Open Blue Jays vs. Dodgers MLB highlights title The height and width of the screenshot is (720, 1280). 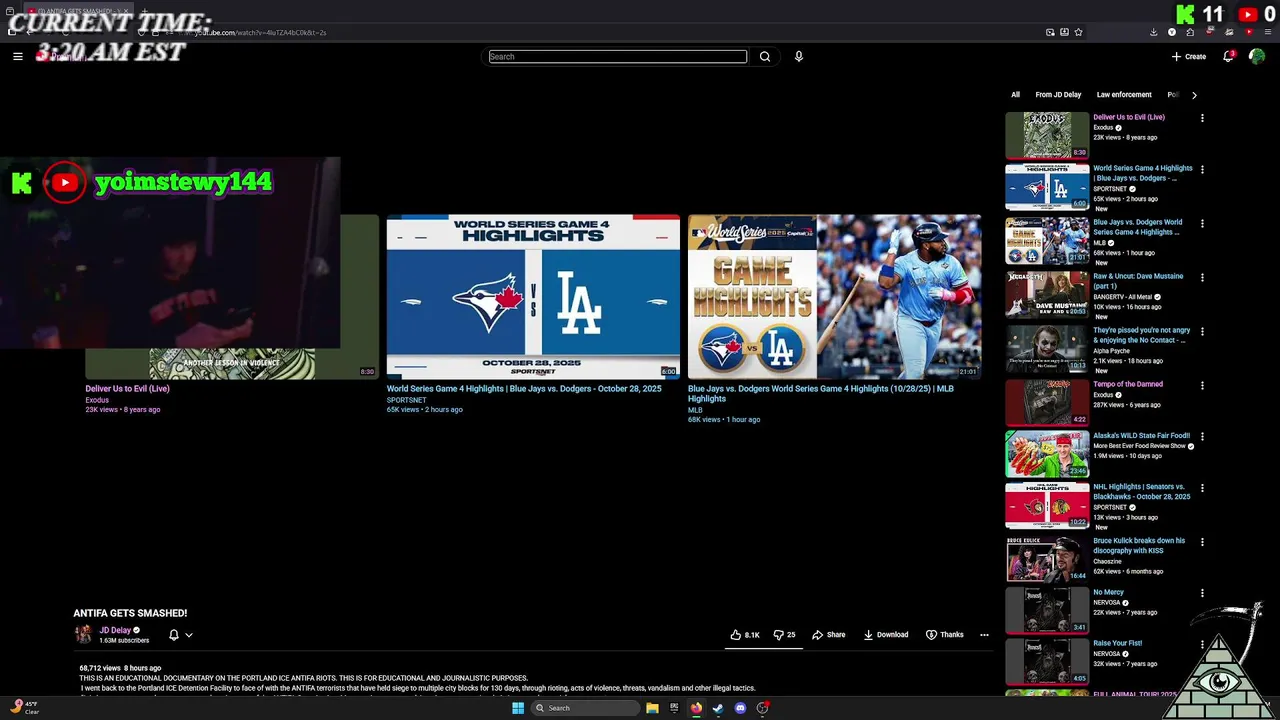click(821, 394)
